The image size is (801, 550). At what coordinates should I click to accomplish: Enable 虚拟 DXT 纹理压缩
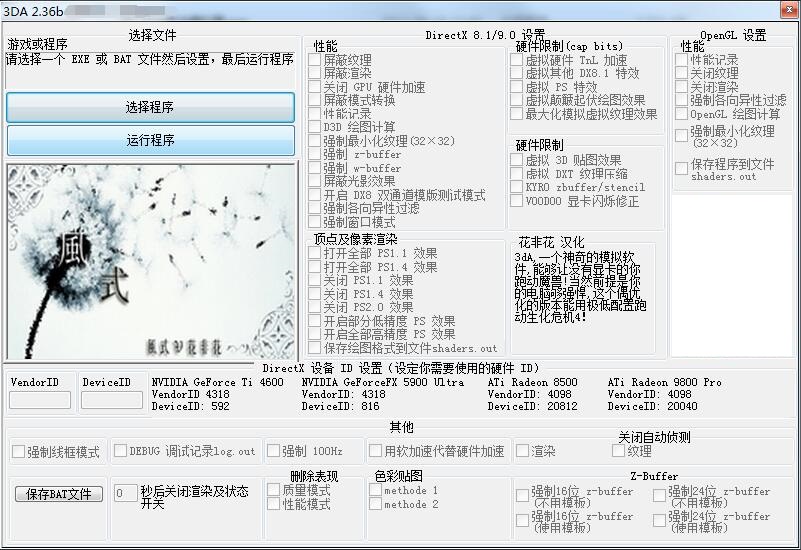pyautogui.click(x=516, y=173)
